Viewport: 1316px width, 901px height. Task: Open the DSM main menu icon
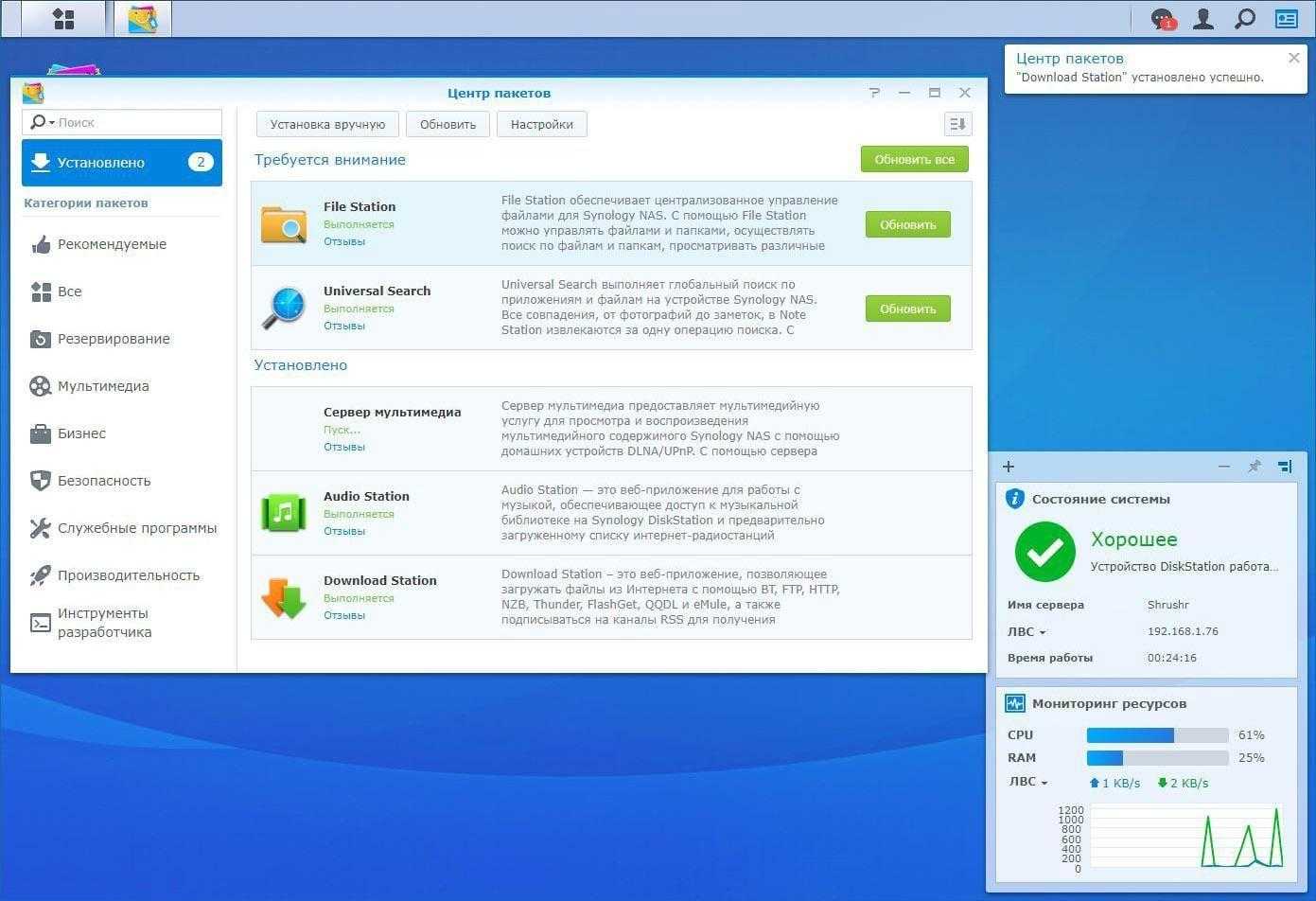(x=63, y=18)
